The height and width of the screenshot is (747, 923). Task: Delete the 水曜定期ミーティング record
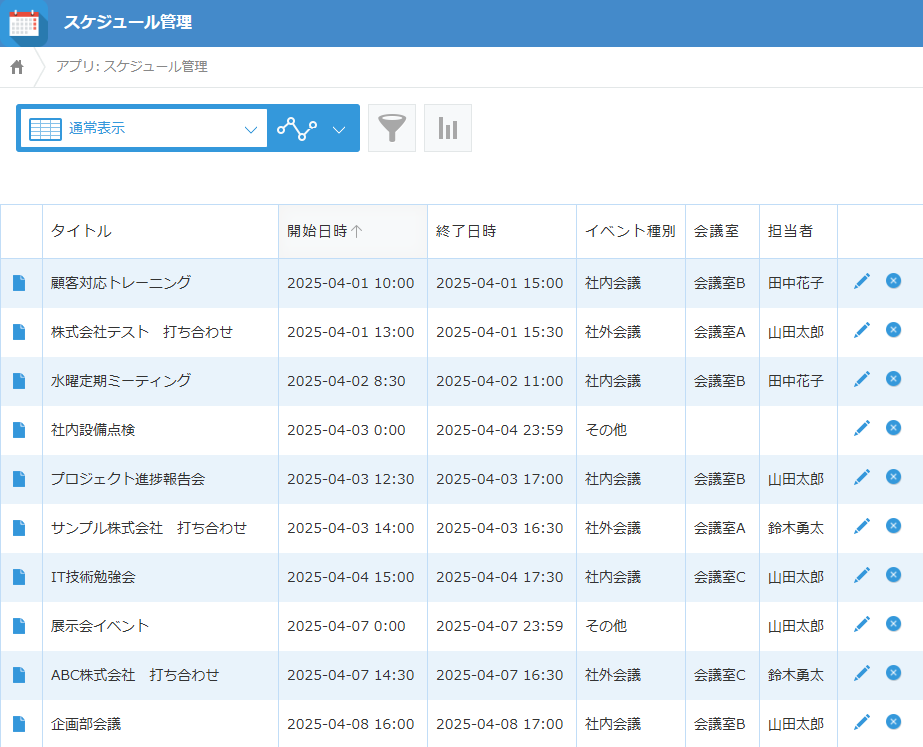893,379
